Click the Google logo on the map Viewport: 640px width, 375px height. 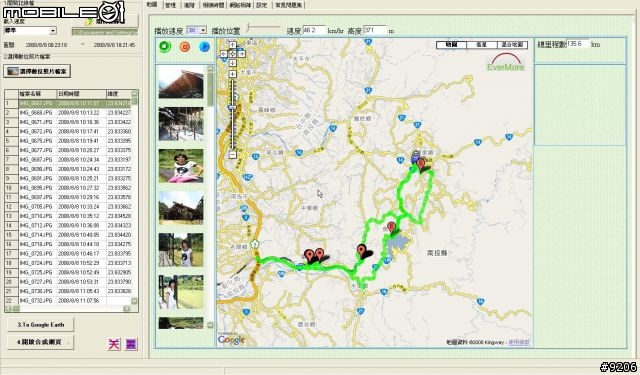click(x=231, y=339)
